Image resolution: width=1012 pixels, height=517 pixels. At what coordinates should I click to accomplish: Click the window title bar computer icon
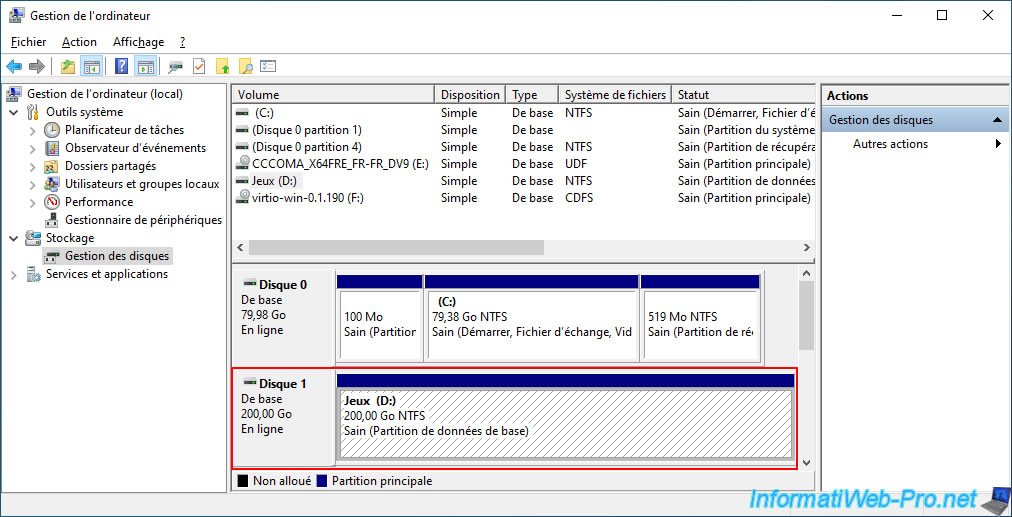(17, 15)
